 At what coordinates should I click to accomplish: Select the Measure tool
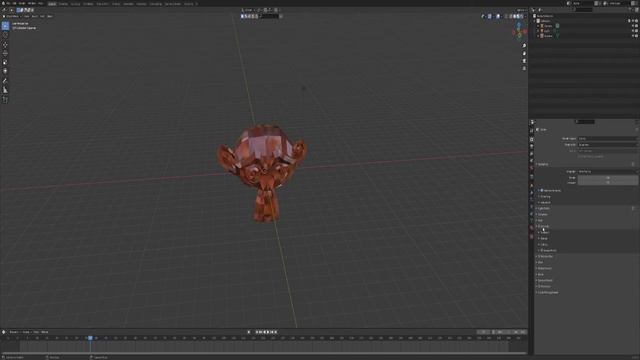pyautogui.click(x=5, y=90)
